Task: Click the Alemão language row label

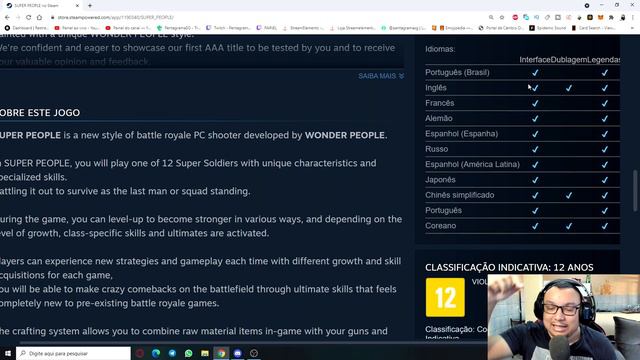Action: click(439, 118)
